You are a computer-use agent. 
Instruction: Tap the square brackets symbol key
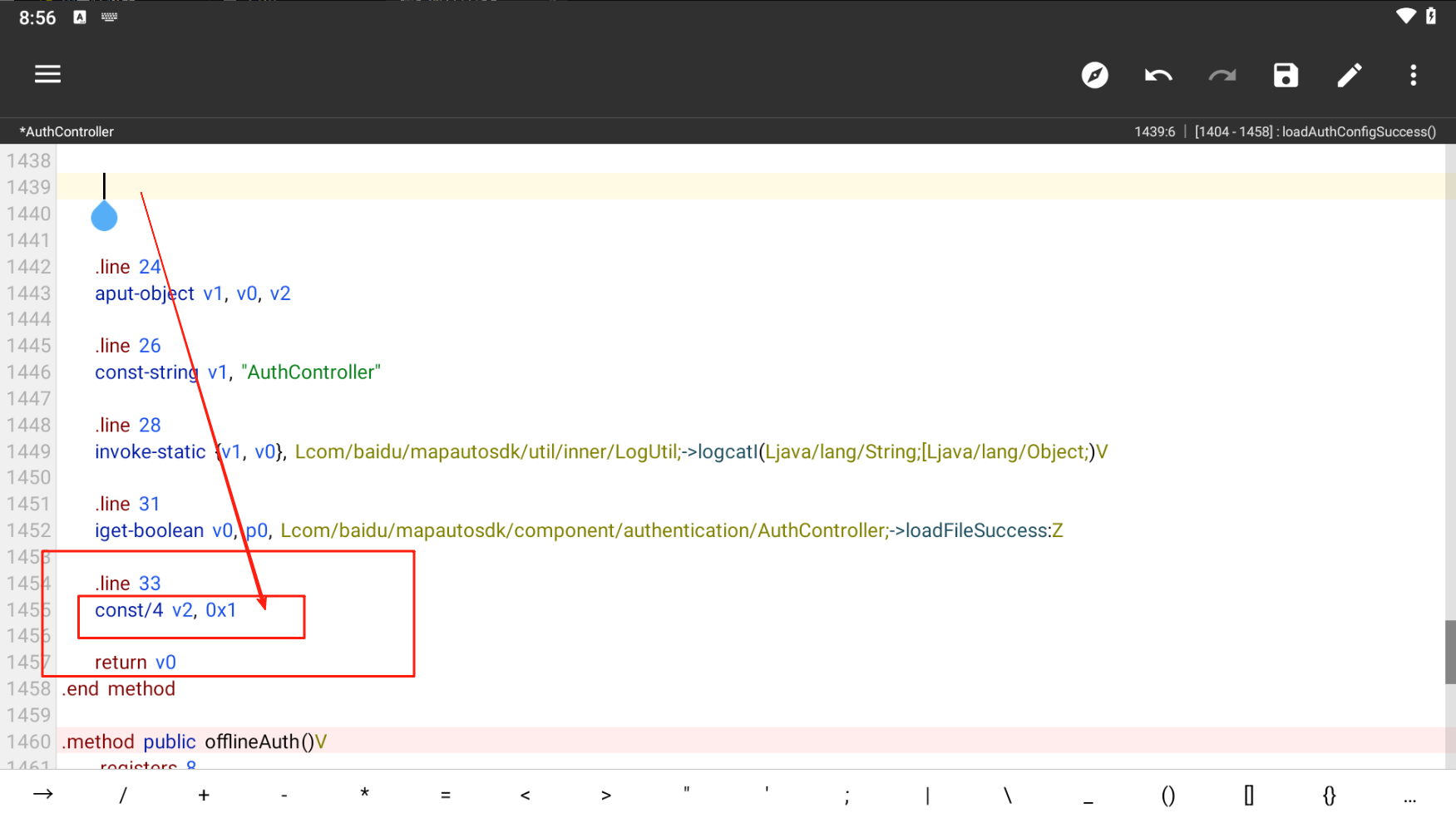point(1249,796)
